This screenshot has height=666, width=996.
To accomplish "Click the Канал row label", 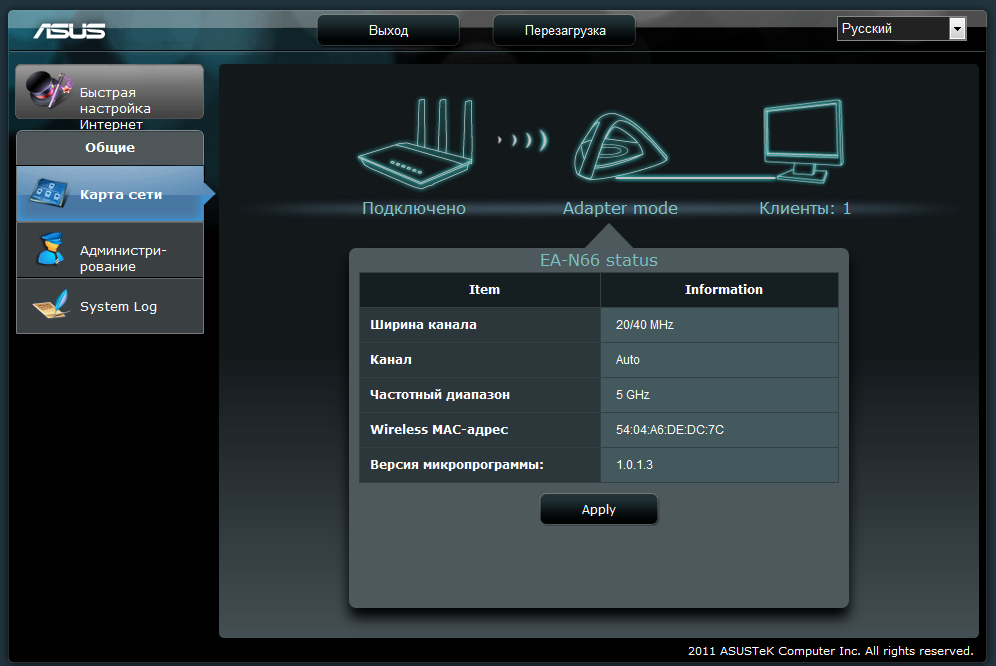I will (x=391, y=360).
